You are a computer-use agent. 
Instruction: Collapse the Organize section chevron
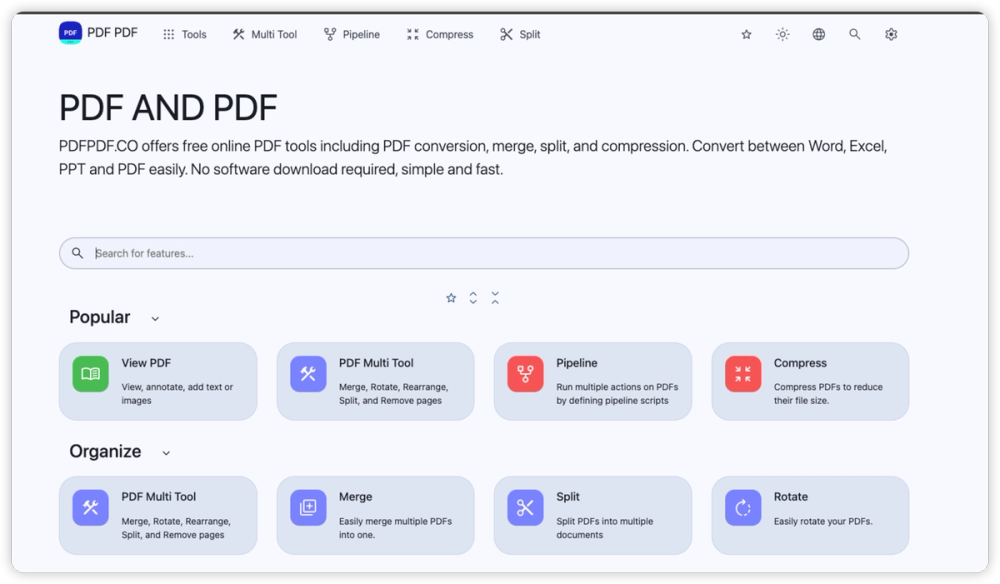pyautogui.click(x=166, y=453)
